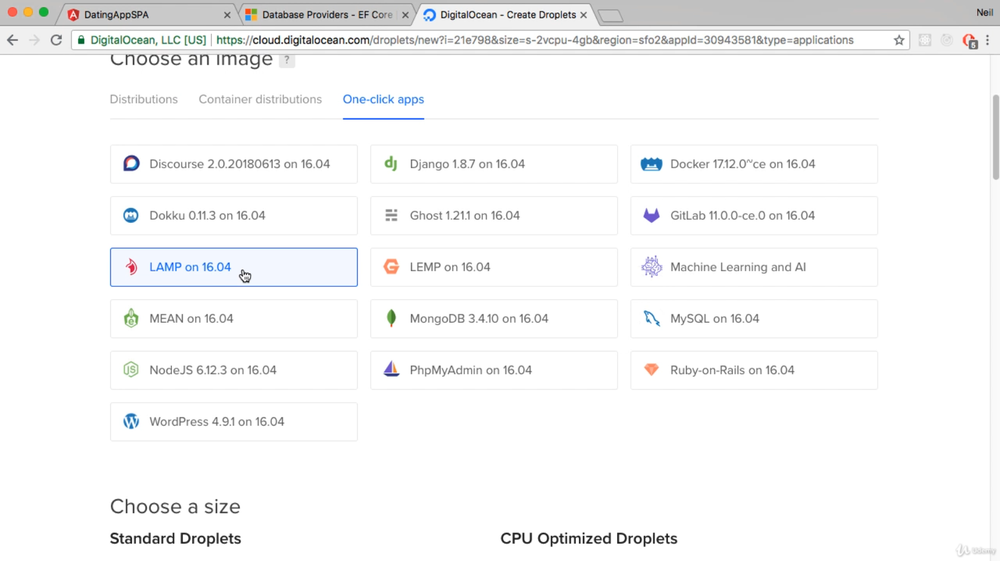The width and height of the screenshot is (1000, 561).
Task: Click the Neil profile name in Chrome
Action: [x=984, y=12]
